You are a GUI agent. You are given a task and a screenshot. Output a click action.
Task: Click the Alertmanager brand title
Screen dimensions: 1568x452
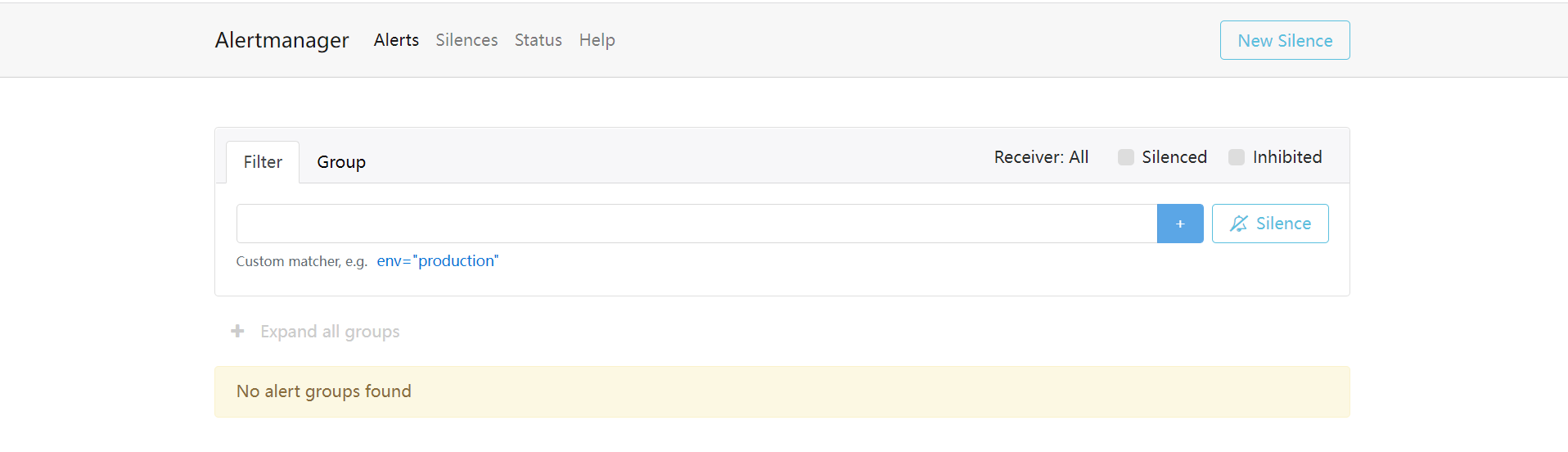[x=282, y=40]
